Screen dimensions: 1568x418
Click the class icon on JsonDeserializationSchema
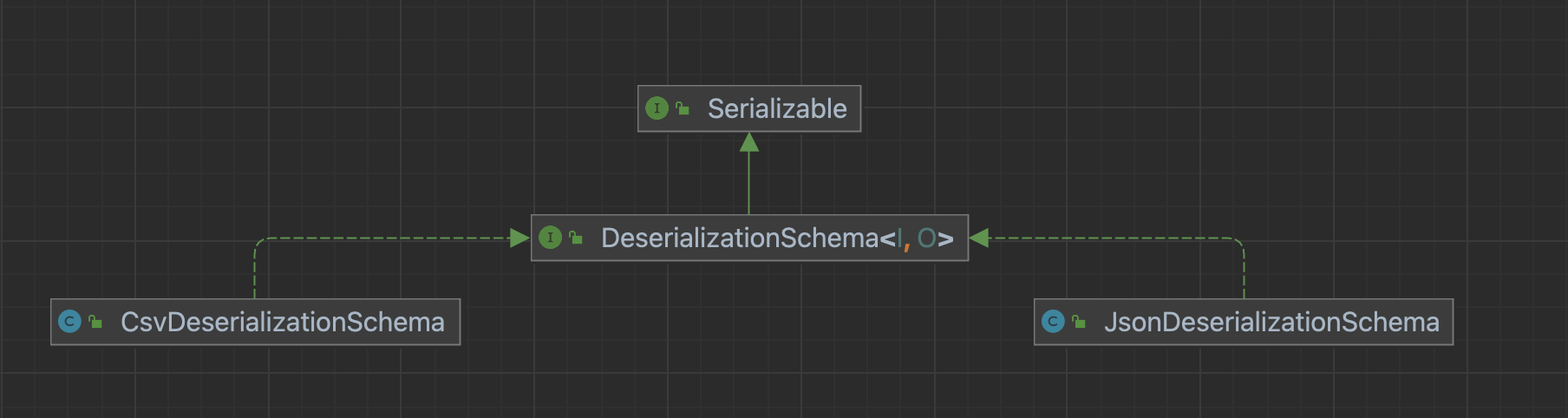(x=1053, y=322)
